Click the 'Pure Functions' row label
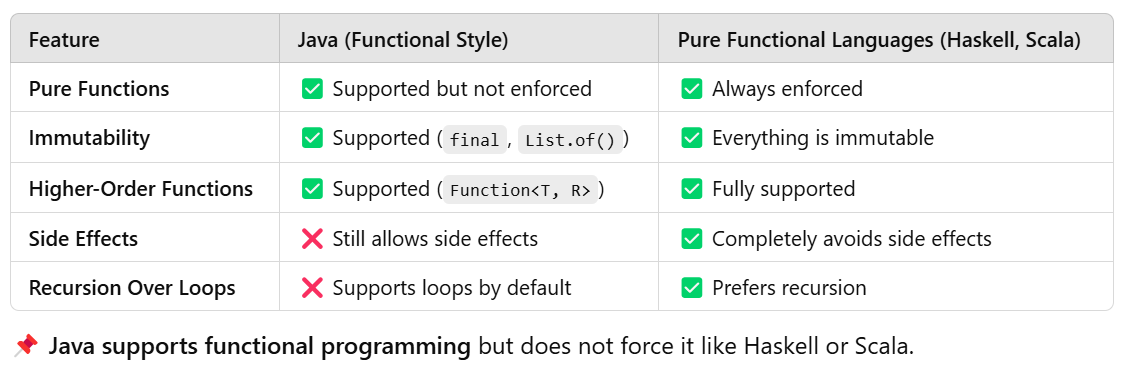Screen dimensions: 1125x376 (99, 88)
